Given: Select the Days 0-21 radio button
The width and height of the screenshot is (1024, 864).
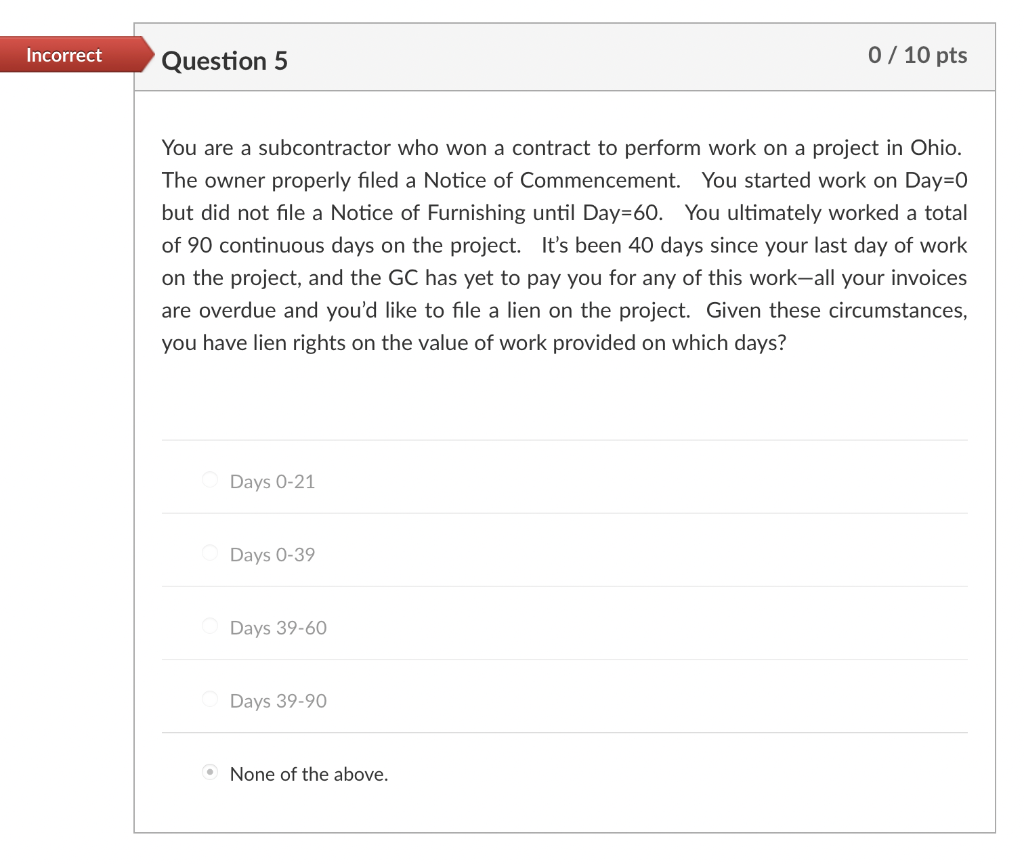Looking at the screenshot, I should tap(210, 480).
